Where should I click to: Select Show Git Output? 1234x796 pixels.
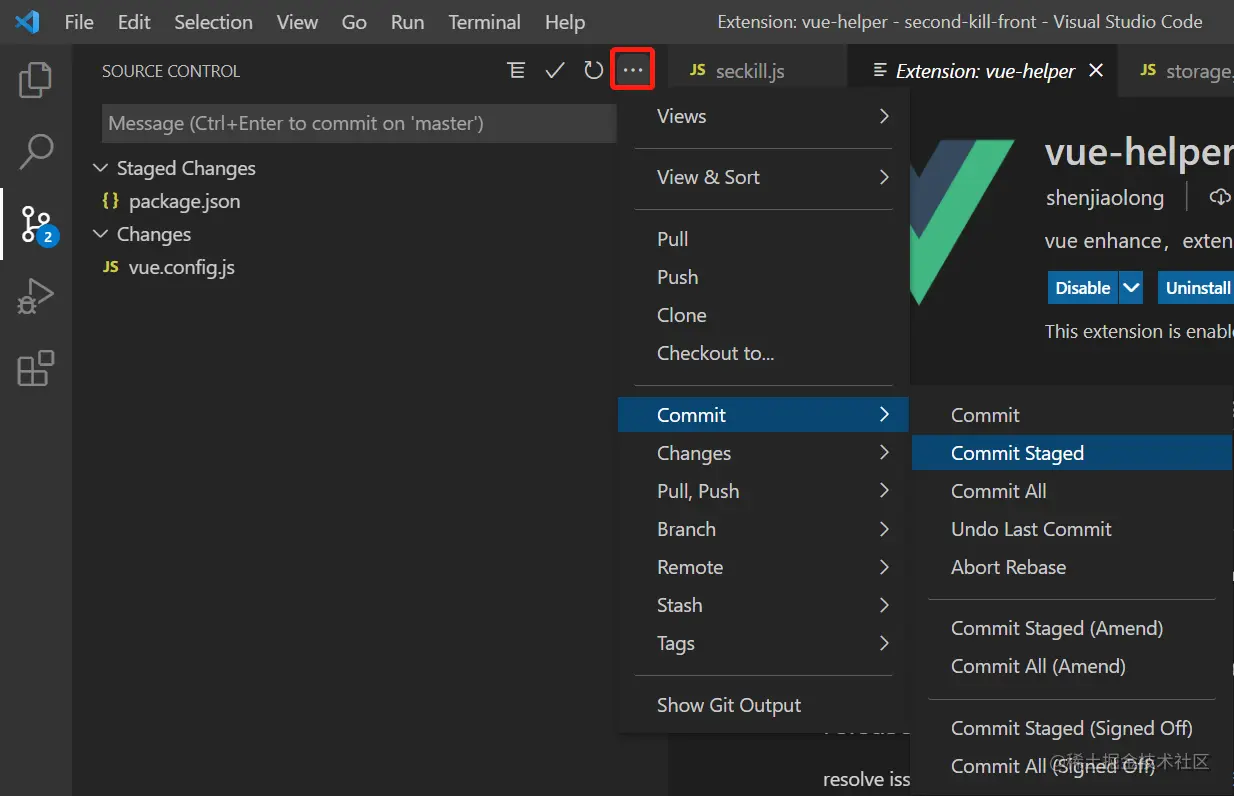pos(764,705)
